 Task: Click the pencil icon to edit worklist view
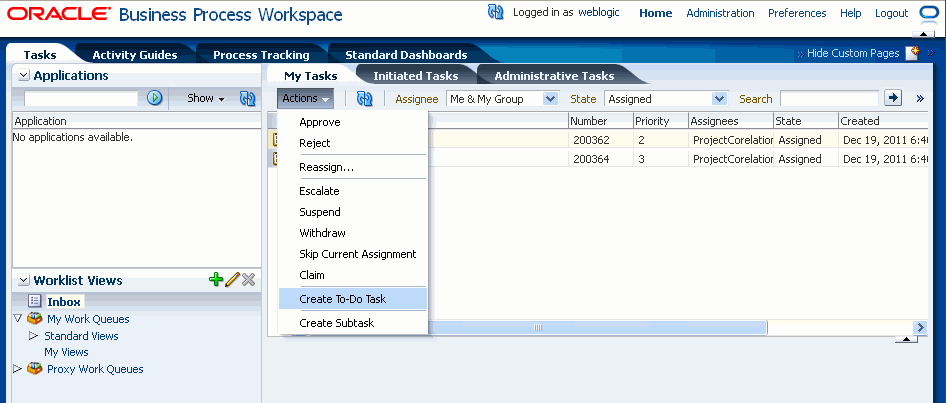click(232, 279)
